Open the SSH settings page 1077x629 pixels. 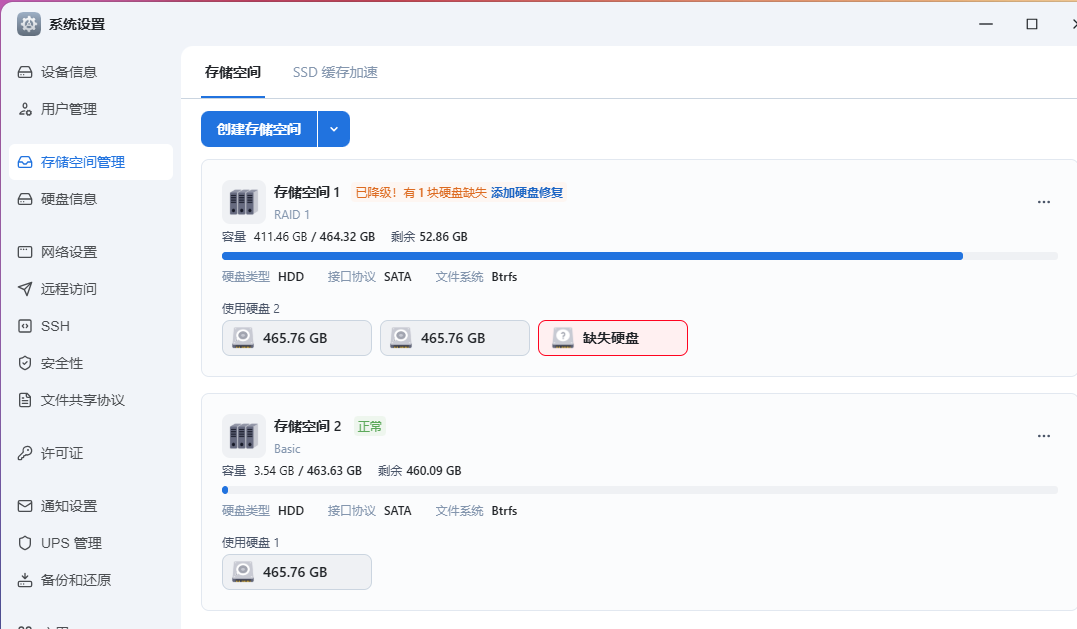pyautogui.click(x=91, y=326)
